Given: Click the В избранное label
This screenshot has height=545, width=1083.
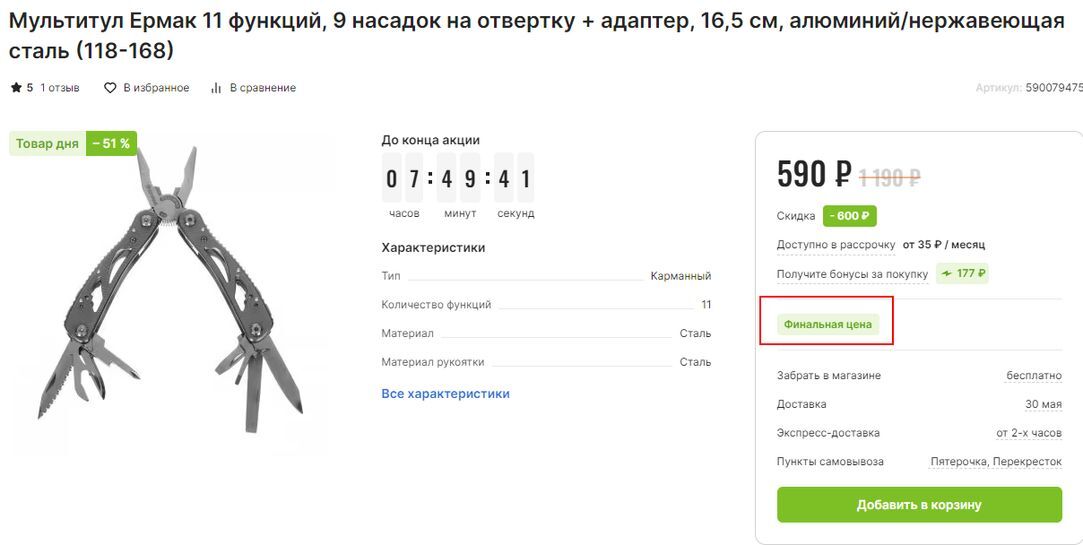Looking at the screenshot, I should 156,88.
